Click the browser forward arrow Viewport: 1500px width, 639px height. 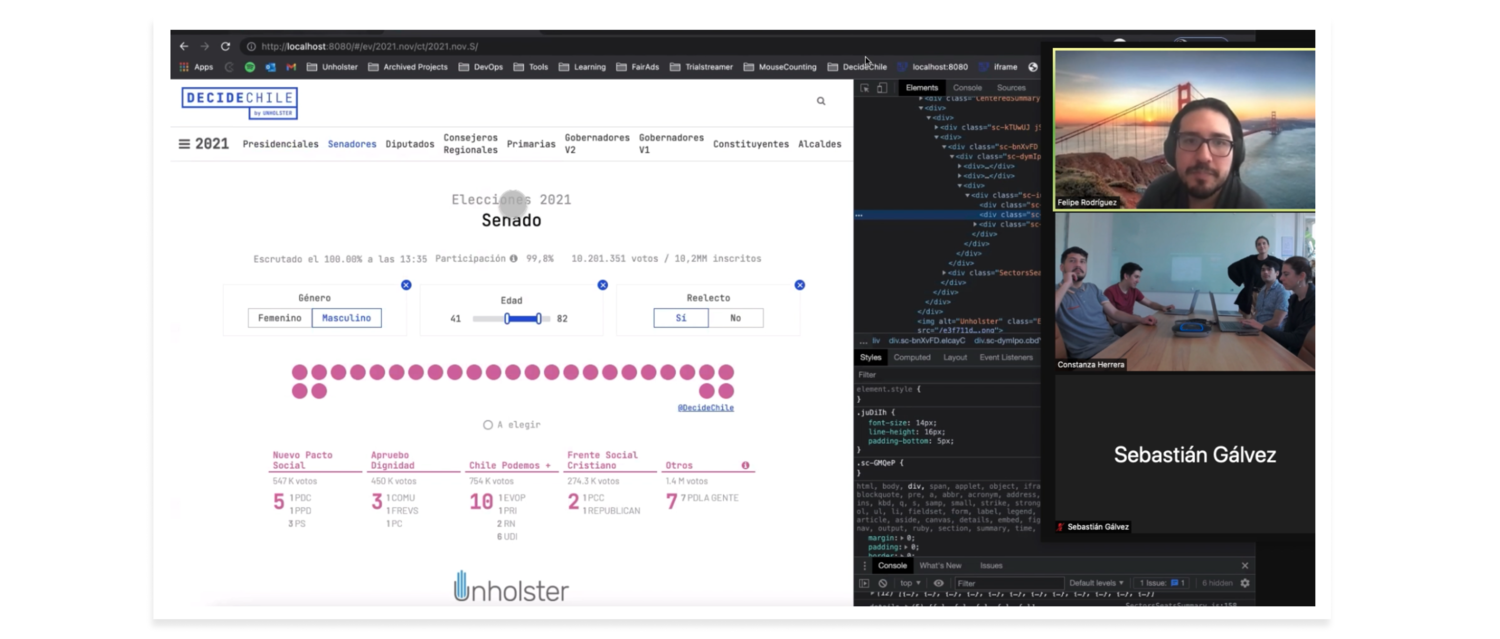pyautogui.click(x=204, y=46)
